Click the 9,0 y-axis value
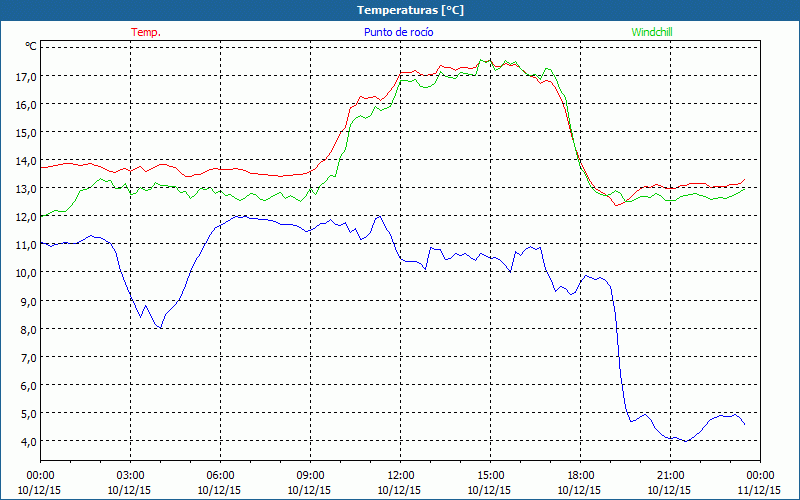The height and width of the screenshot is (500, 800). [29, 301]
